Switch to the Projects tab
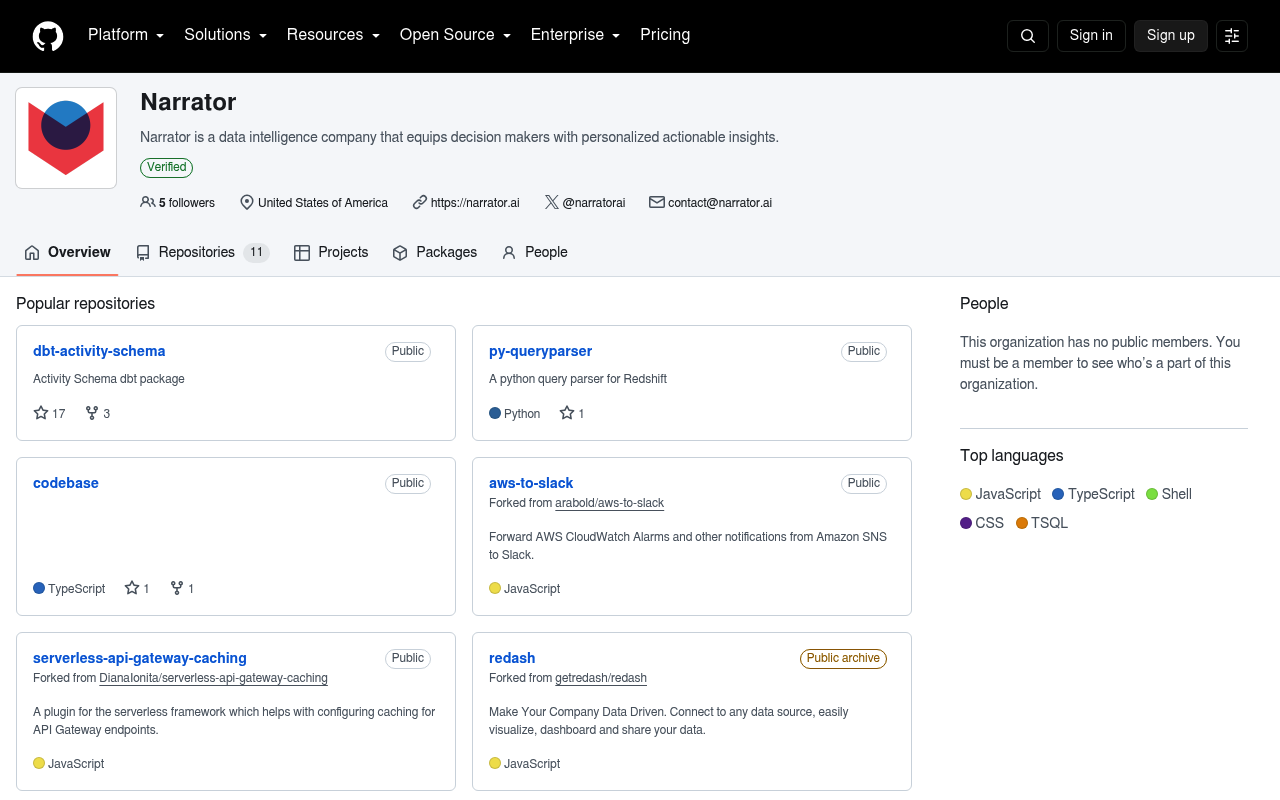The height and width of the screenshot is (800, 1280). (331, 252)
